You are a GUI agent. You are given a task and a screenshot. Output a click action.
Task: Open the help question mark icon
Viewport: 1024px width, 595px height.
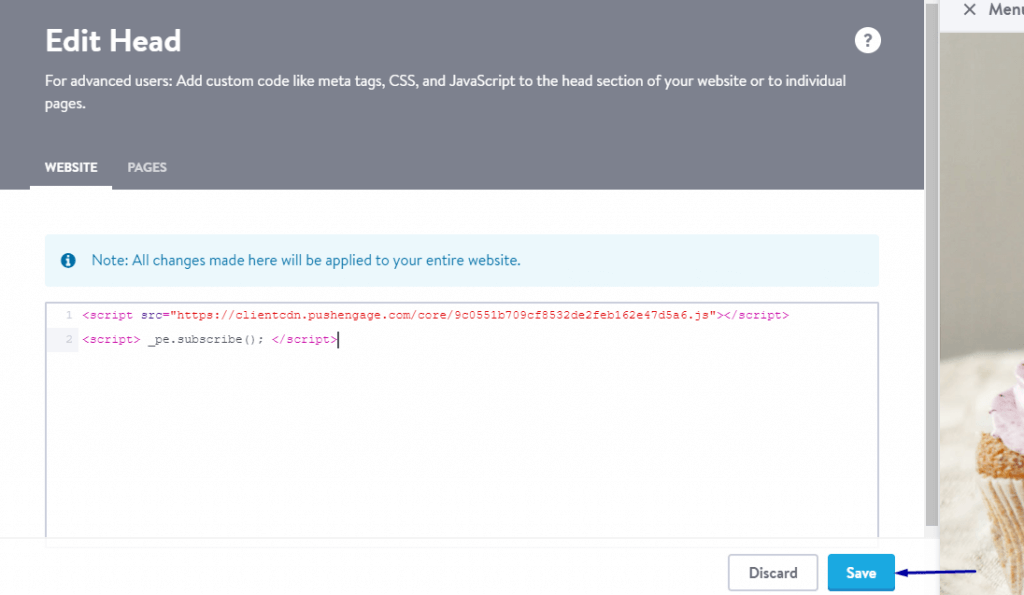867,40
